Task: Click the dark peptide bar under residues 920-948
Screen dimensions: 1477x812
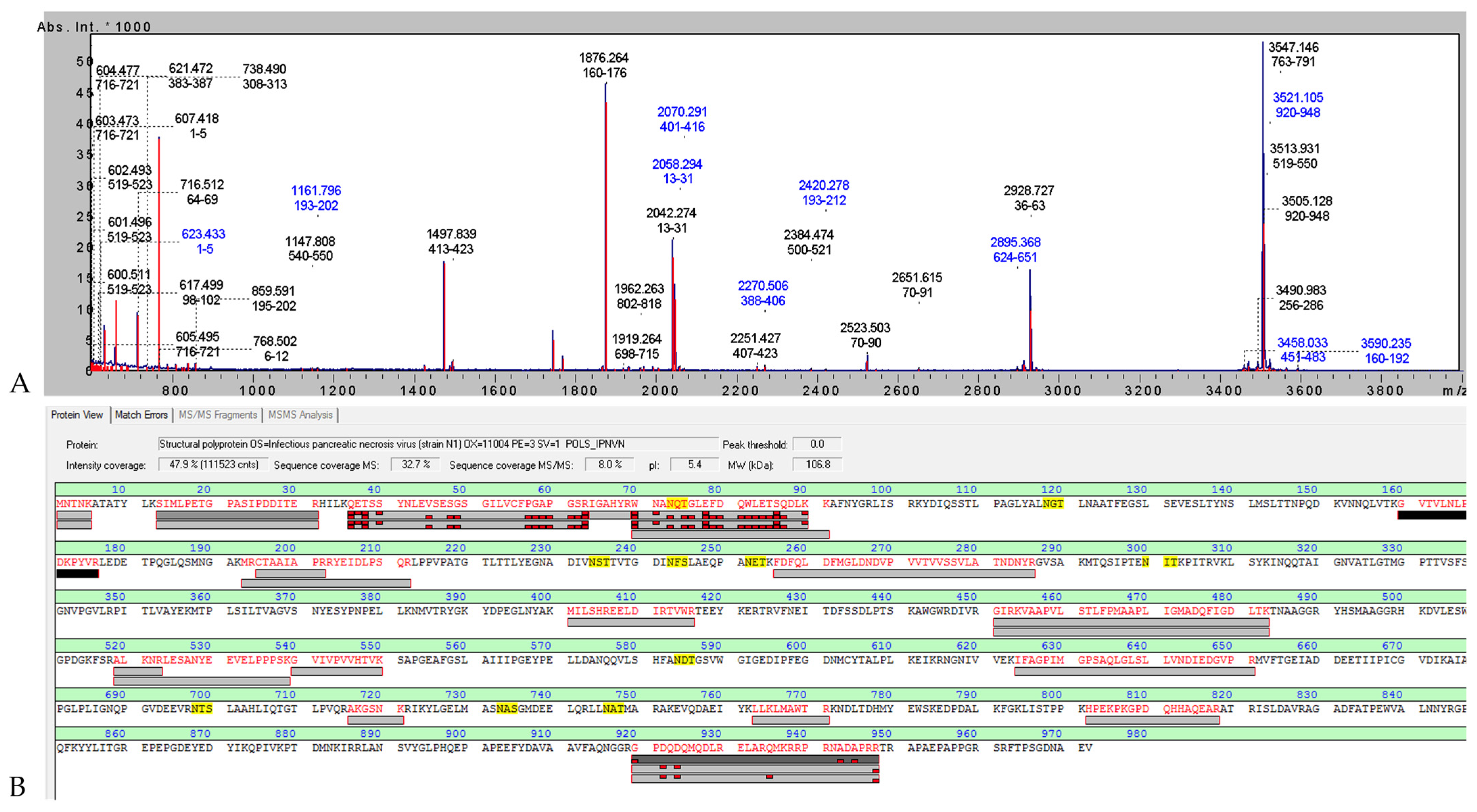Action: (x=755, y=759)
